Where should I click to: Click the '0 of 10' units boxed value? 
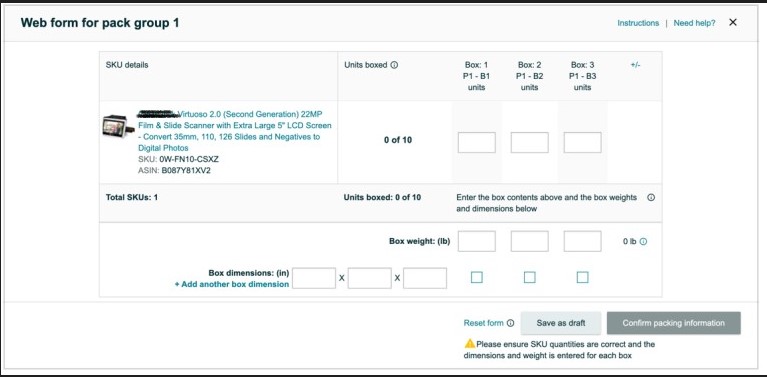(x=398, y=140)
